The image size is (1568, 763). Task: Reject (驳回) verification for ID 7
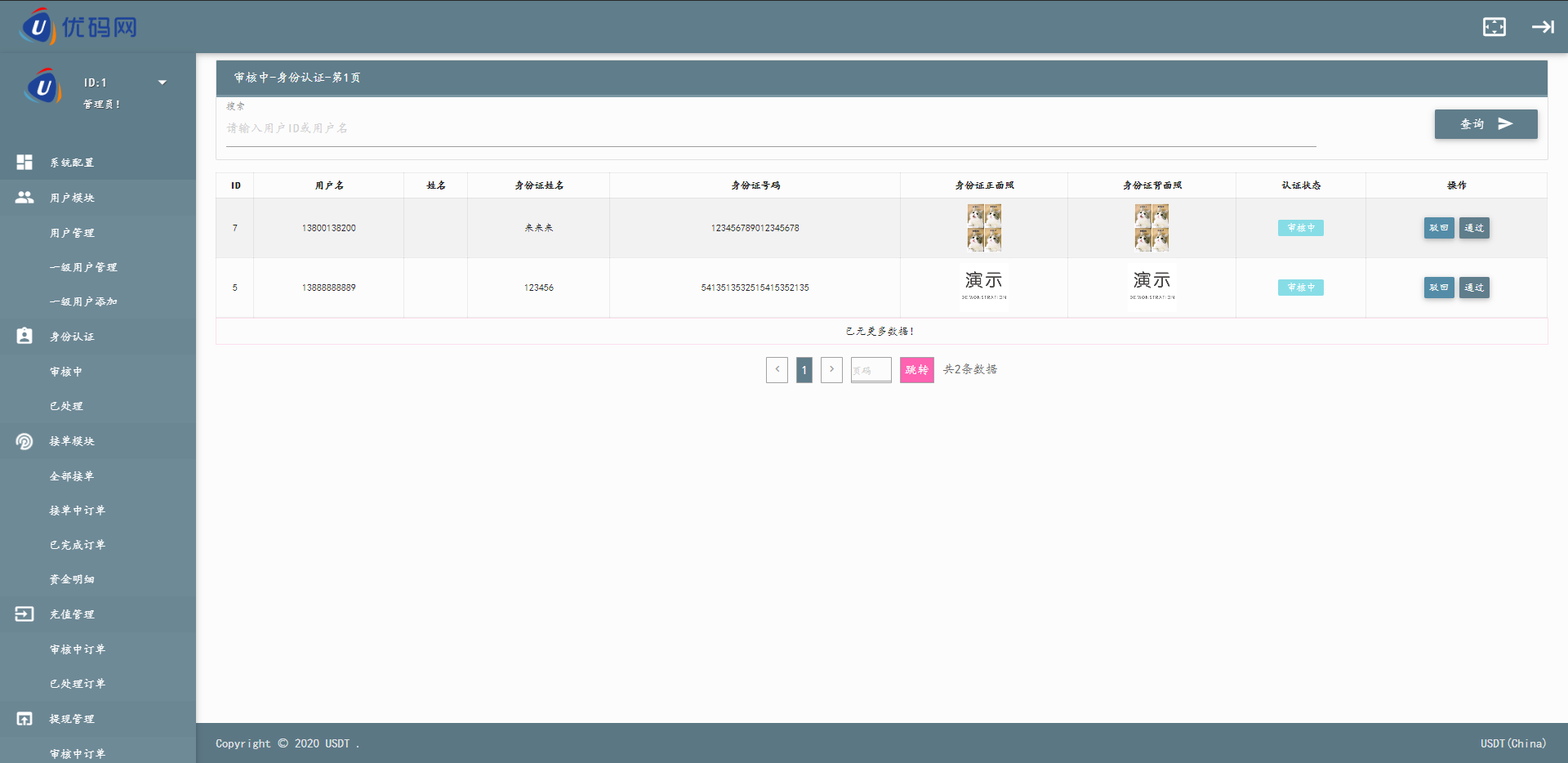point(1439,228)
